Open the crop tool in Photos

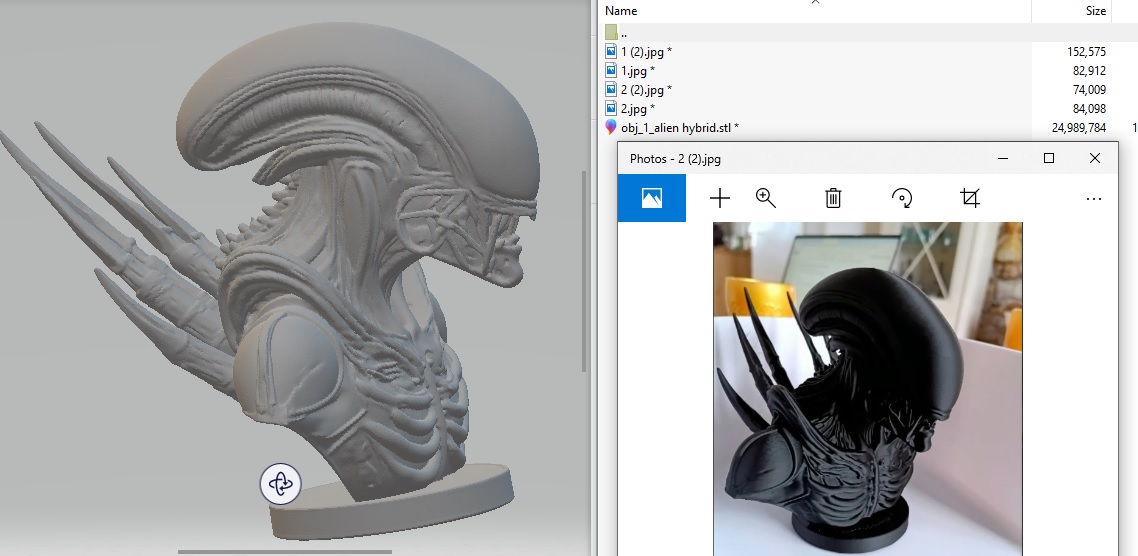970,198
